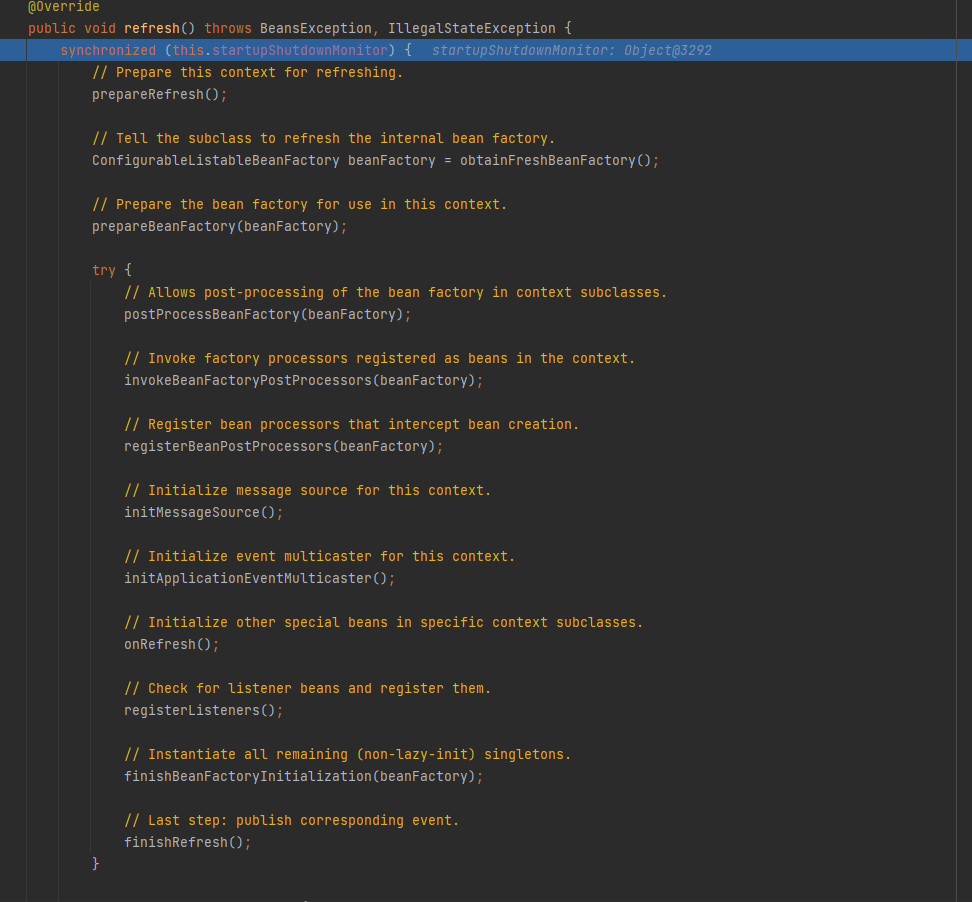
Task: Click comment 'Last step: publish corresponding event'
Action: (x=291, y=821)
